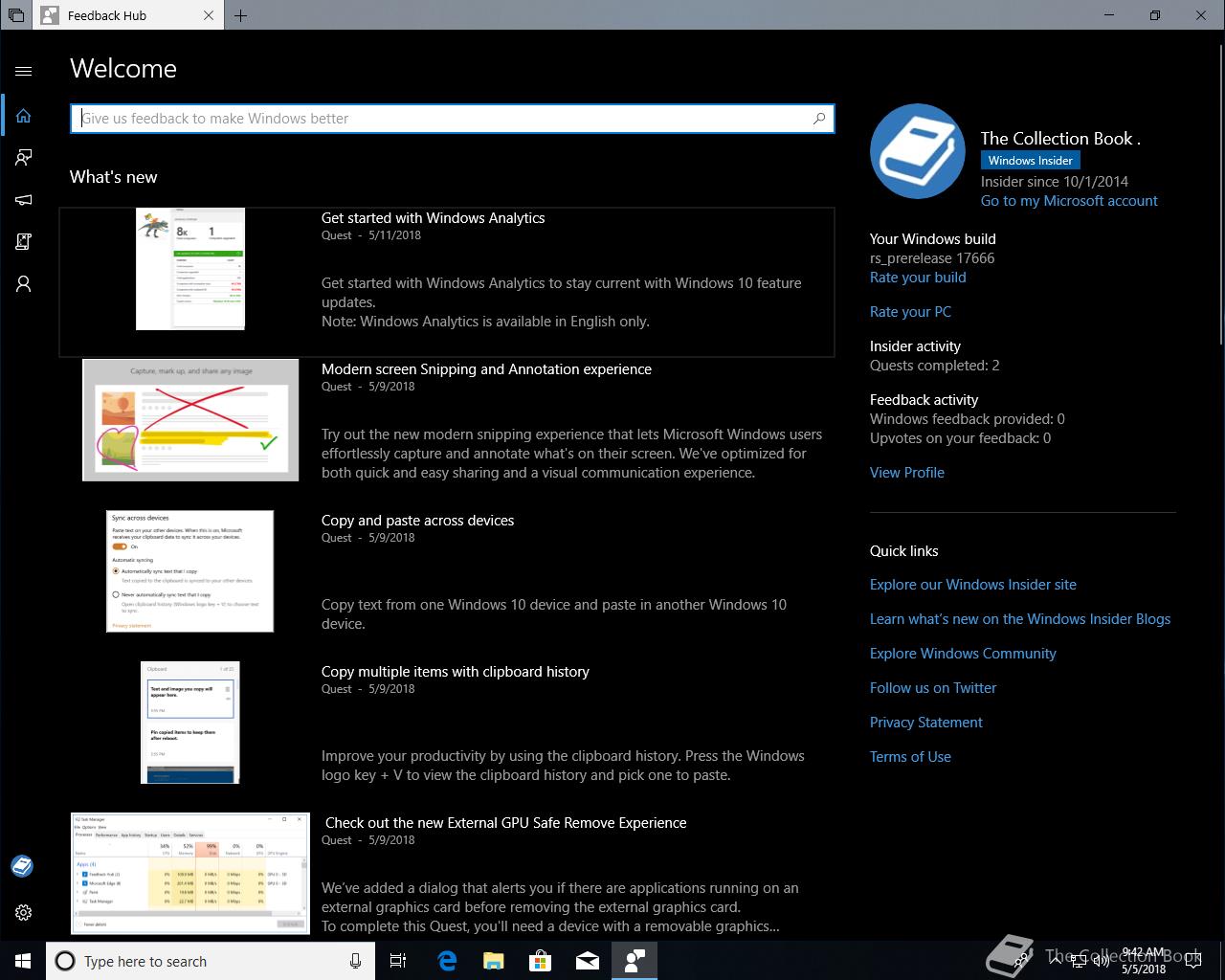This screenshot has width=1225, height=980.
Task: Click the Feedback Hub taskbar icon
Action: [x=634, y=961]
